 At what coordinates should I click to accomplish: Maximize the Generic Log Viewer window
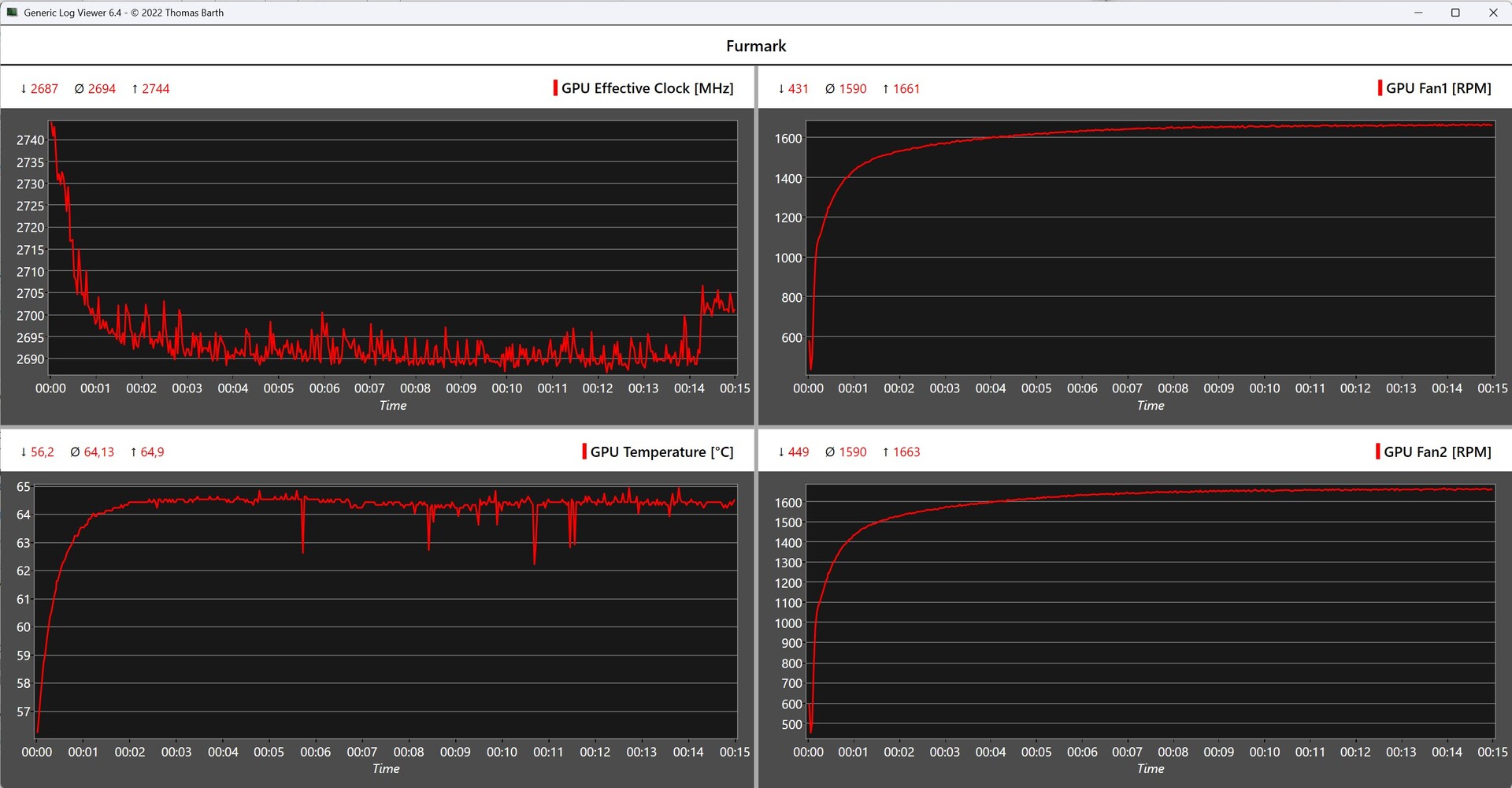1455,13
